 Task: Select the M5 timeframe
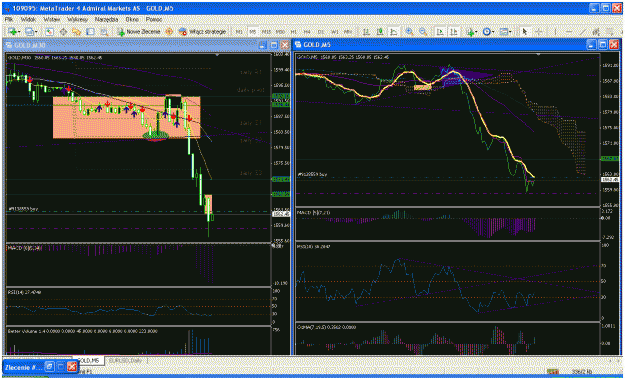[252, 32]
